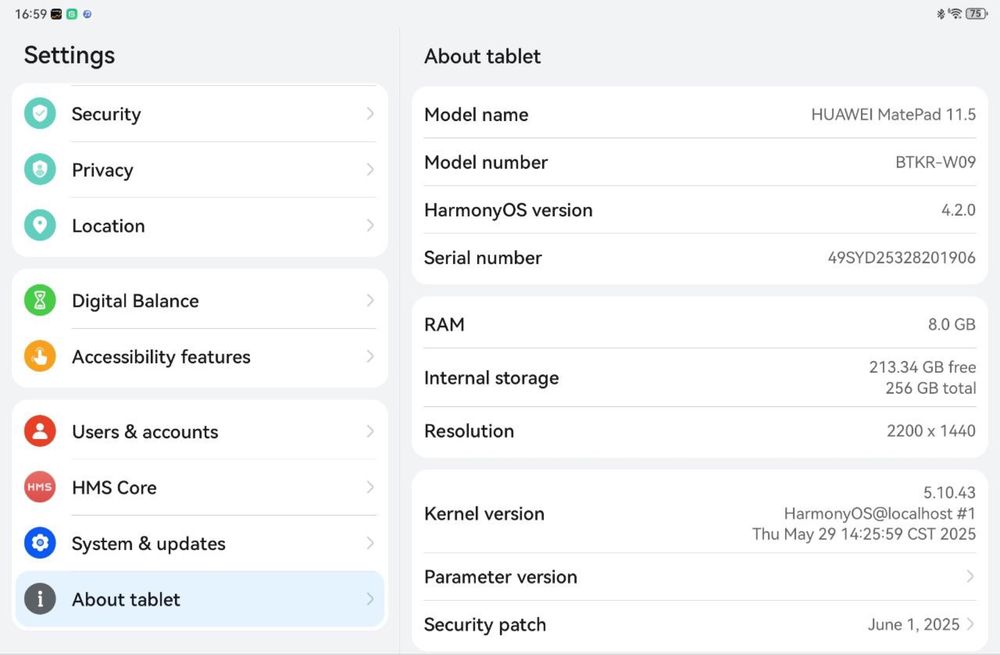Tap the HarmonyOS version label
1000x655 pixels.
[x=508, y=210]
